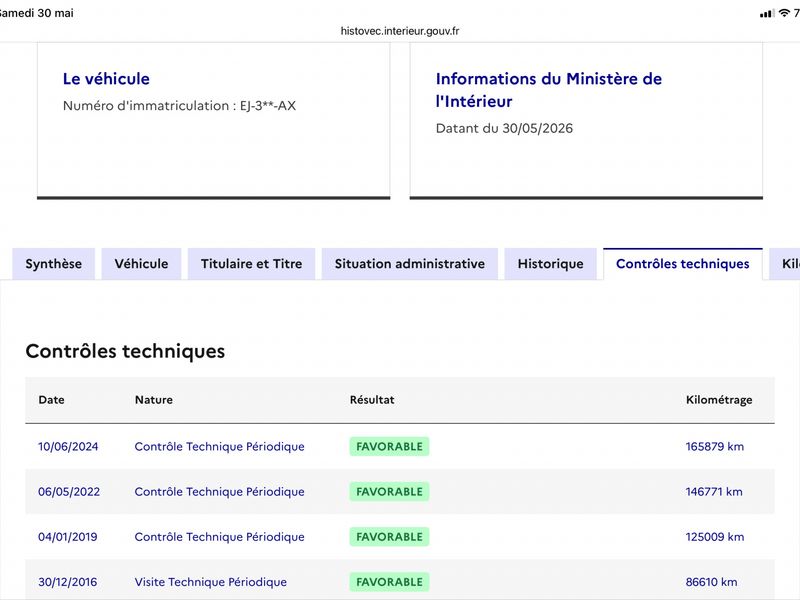800x600 pixels.
Task: Click the Résultat column header
Action: 372,400
